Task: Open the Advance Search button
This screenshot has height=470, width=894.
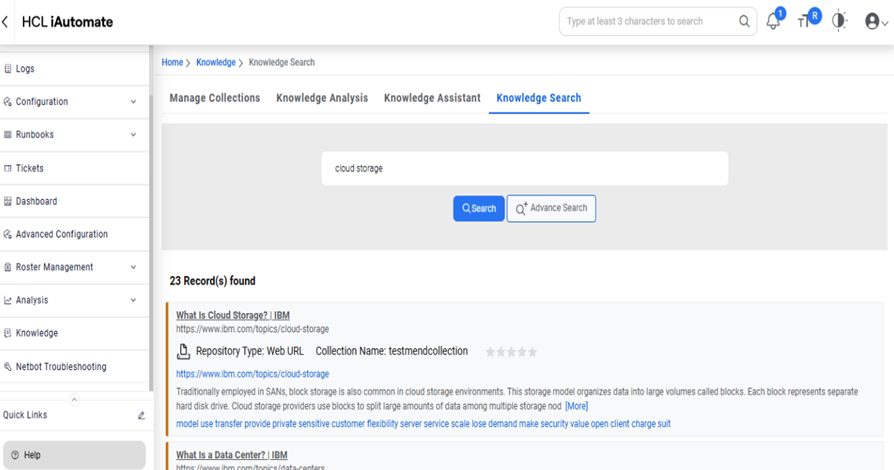Action: (x=551, y=208)
